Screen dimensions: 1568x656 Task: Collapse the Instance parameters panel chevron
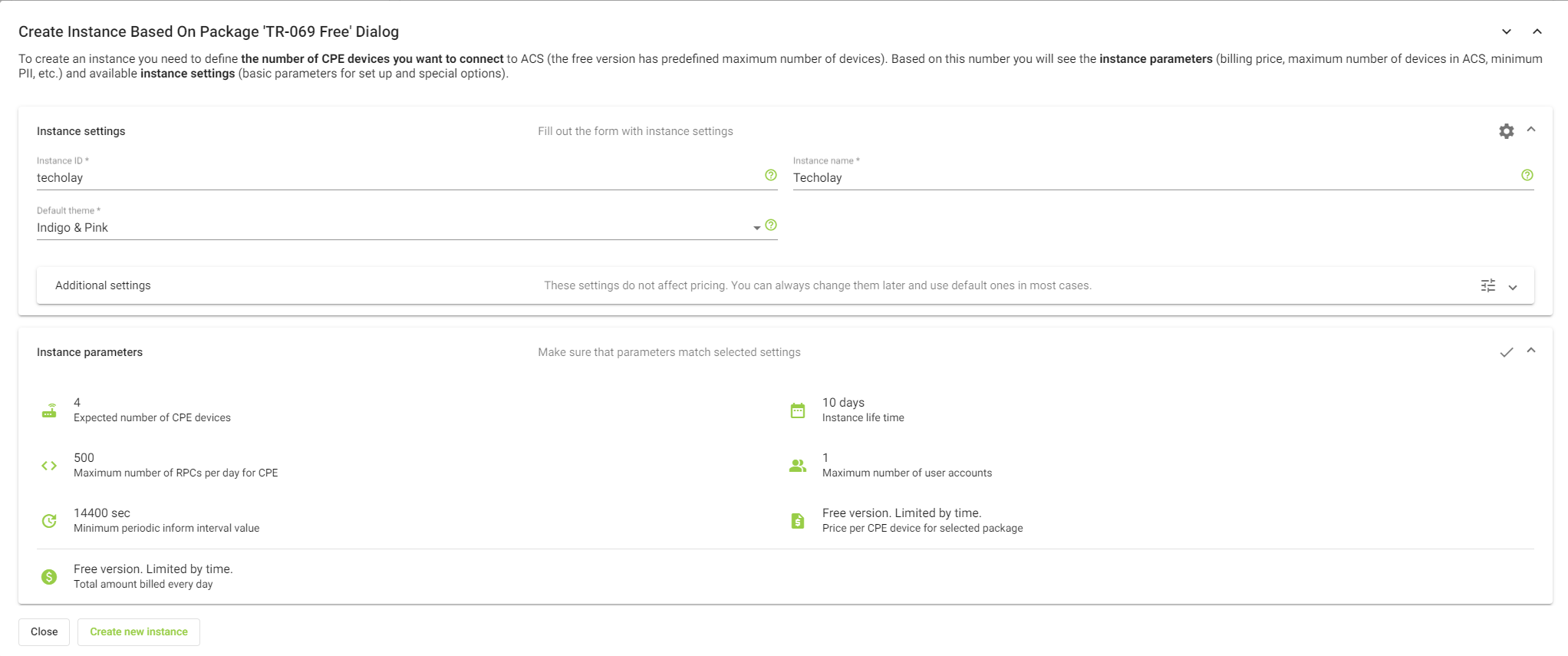click(x=1530, y=351)
